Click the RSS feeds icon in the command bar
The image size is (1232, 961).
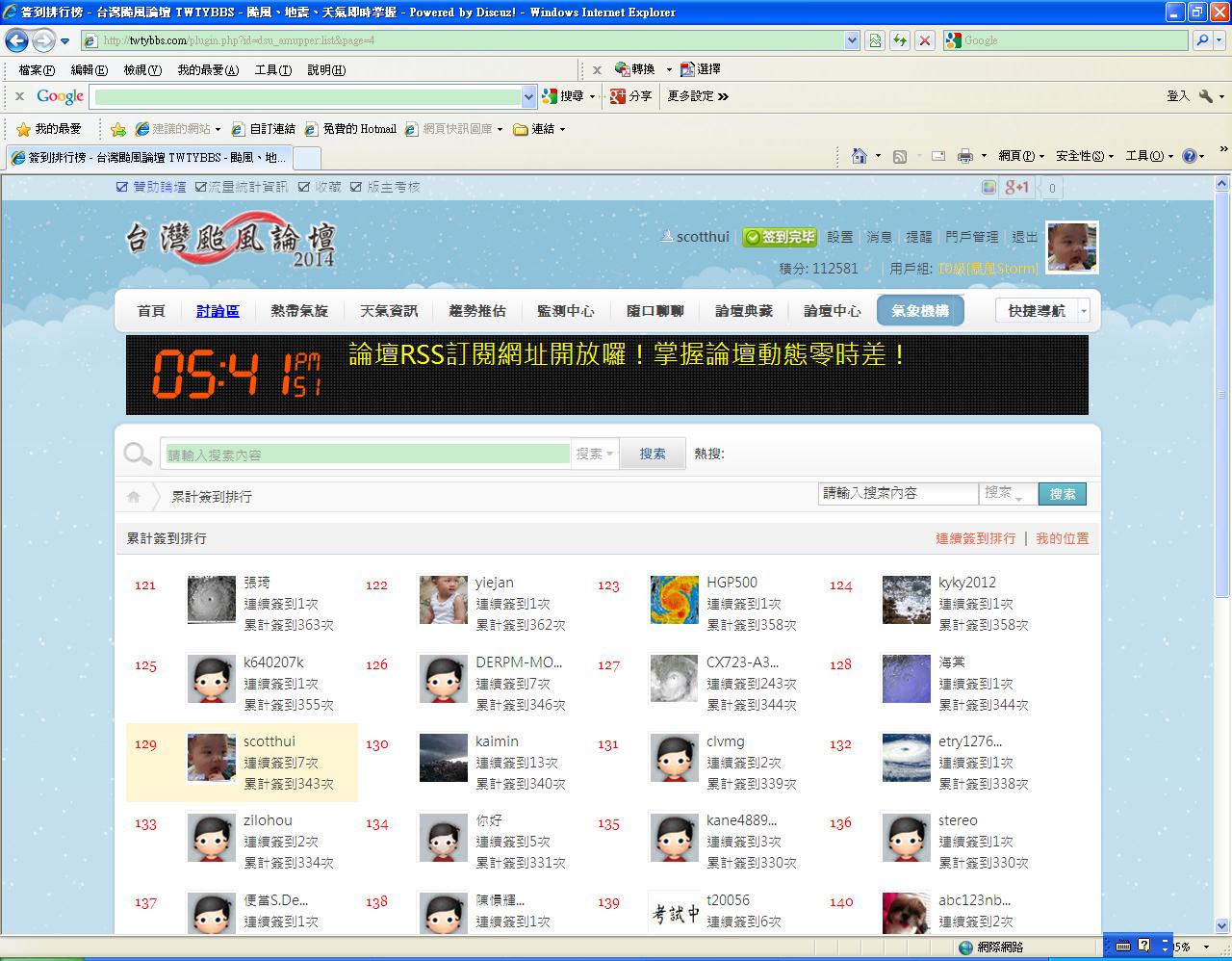(x=900, y=156)
